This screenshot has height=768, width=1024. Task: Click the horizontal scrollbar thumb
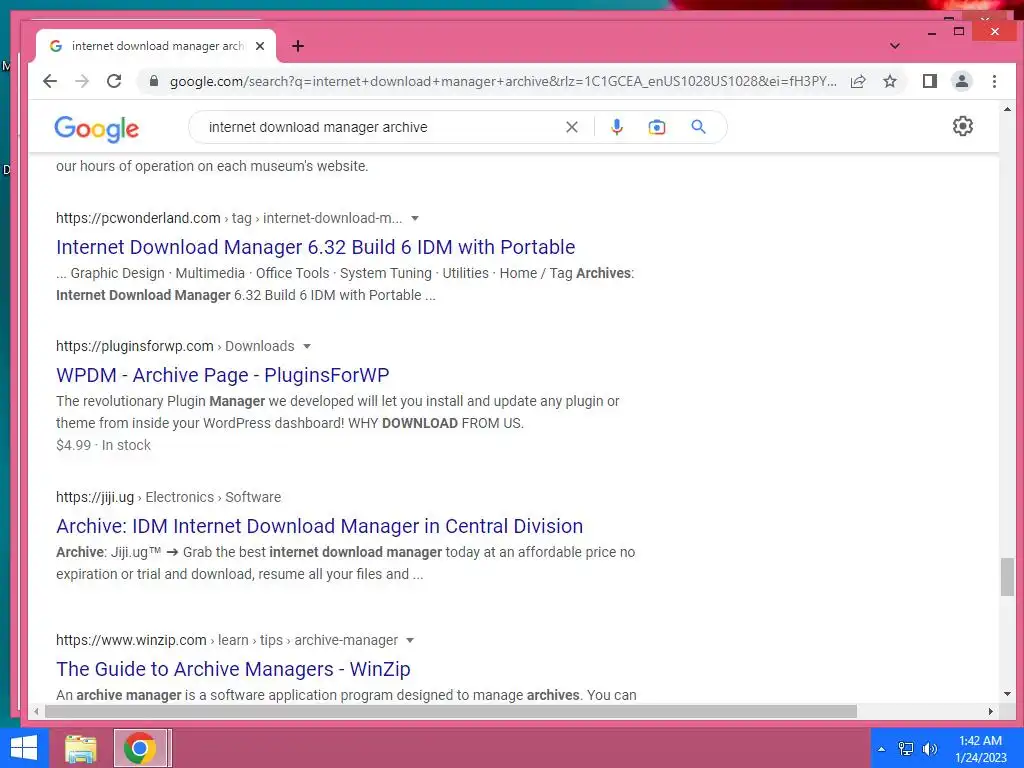[451, 711]
